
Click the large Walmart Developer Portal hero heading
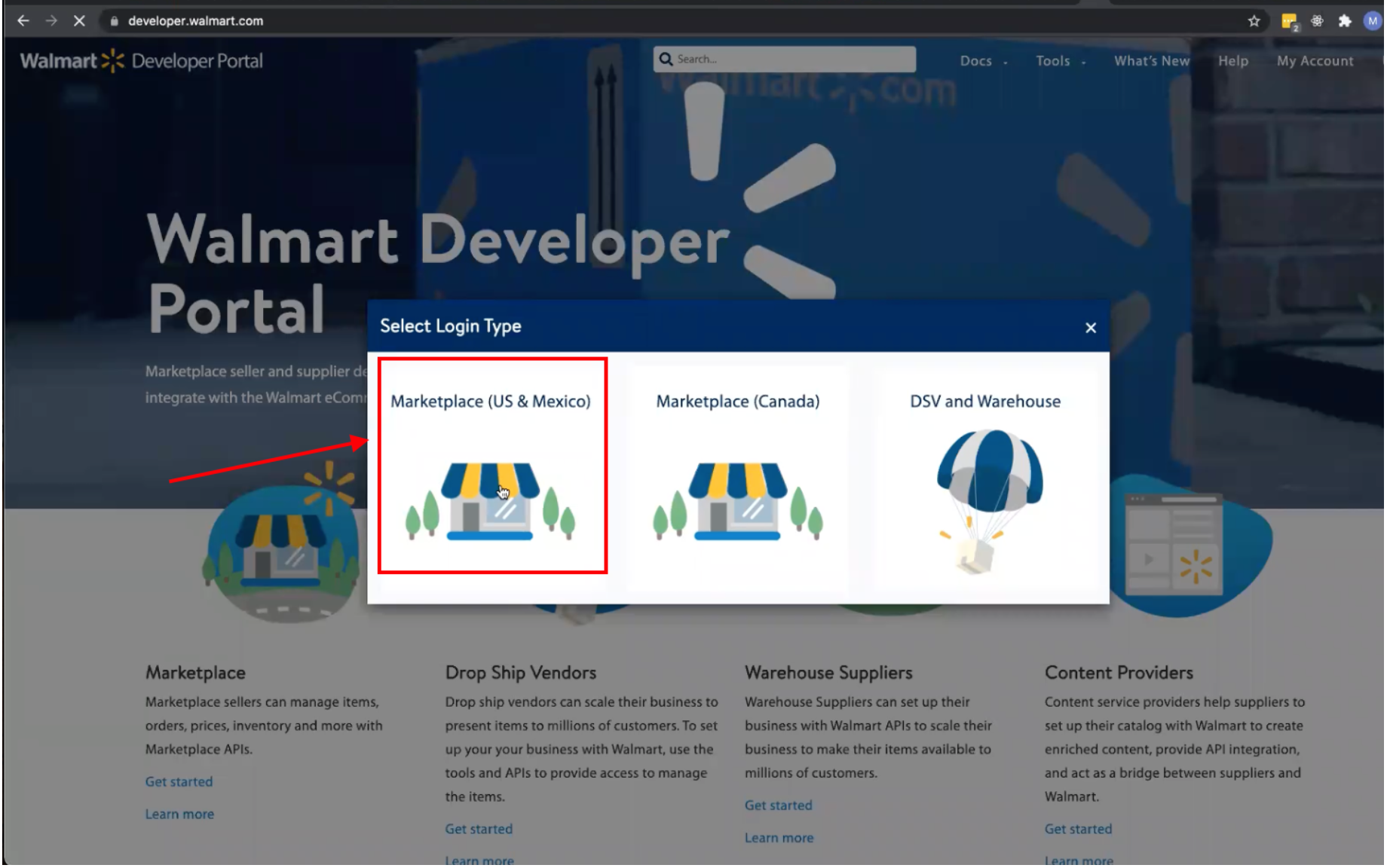tap(437, 274)
